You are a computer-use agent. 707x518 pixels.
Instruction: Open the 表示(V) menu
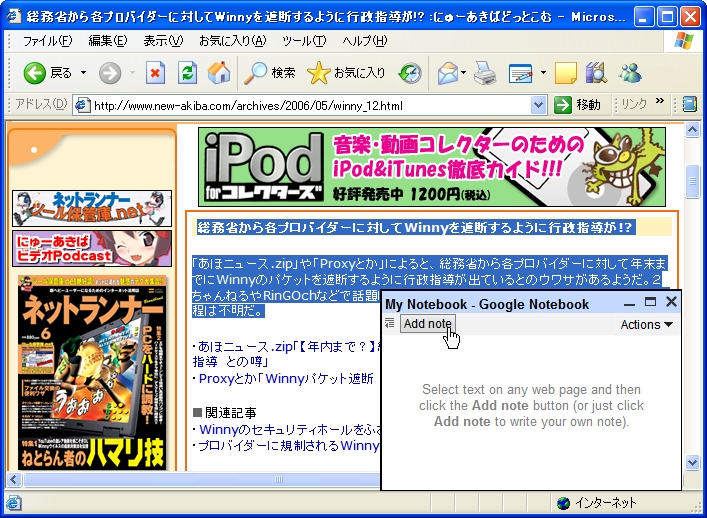click(163, 41)
